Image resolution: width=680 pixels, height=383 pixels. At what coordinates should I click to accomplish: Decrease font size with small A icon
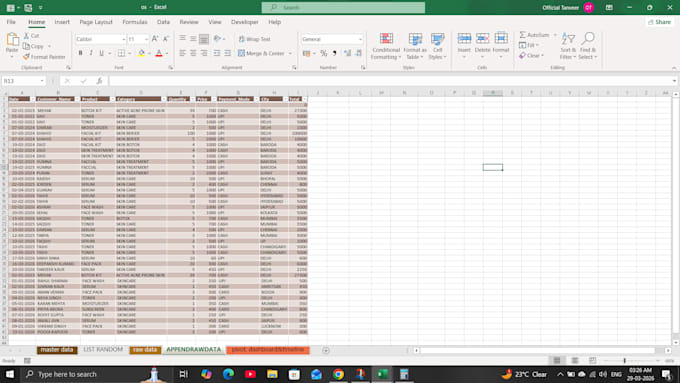[166, 39]
